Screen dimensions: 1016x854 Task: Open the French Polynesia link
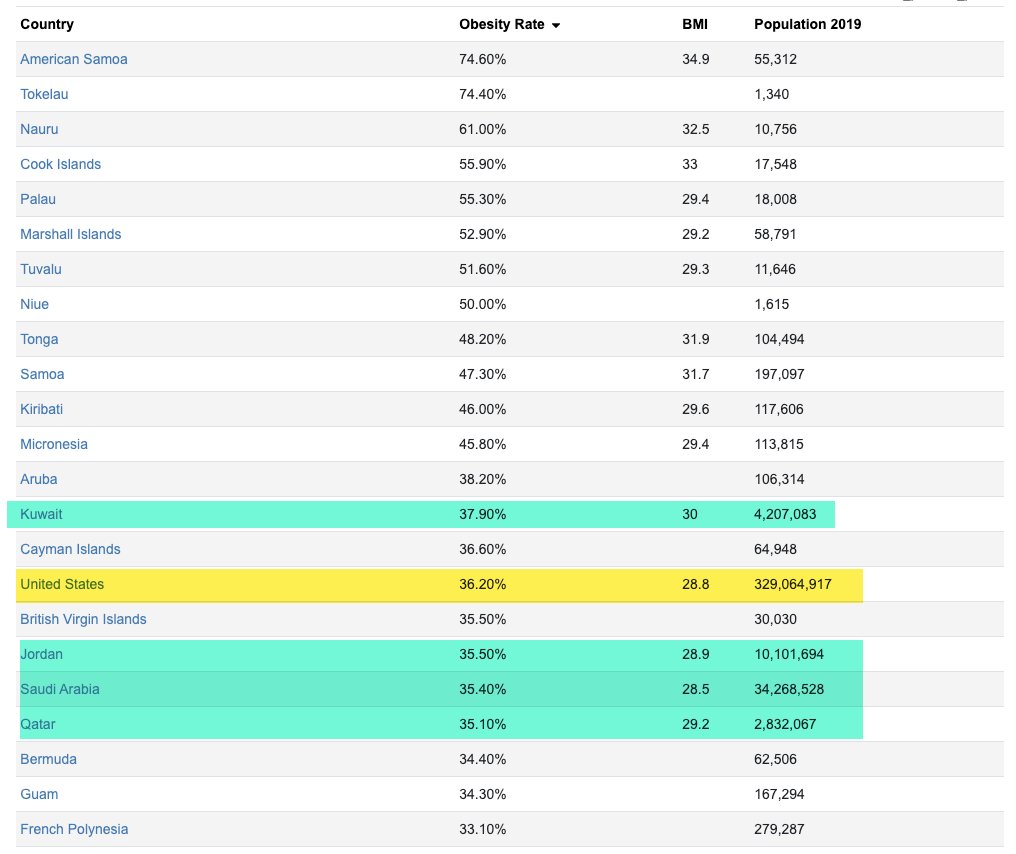click(x=74, y=829)
